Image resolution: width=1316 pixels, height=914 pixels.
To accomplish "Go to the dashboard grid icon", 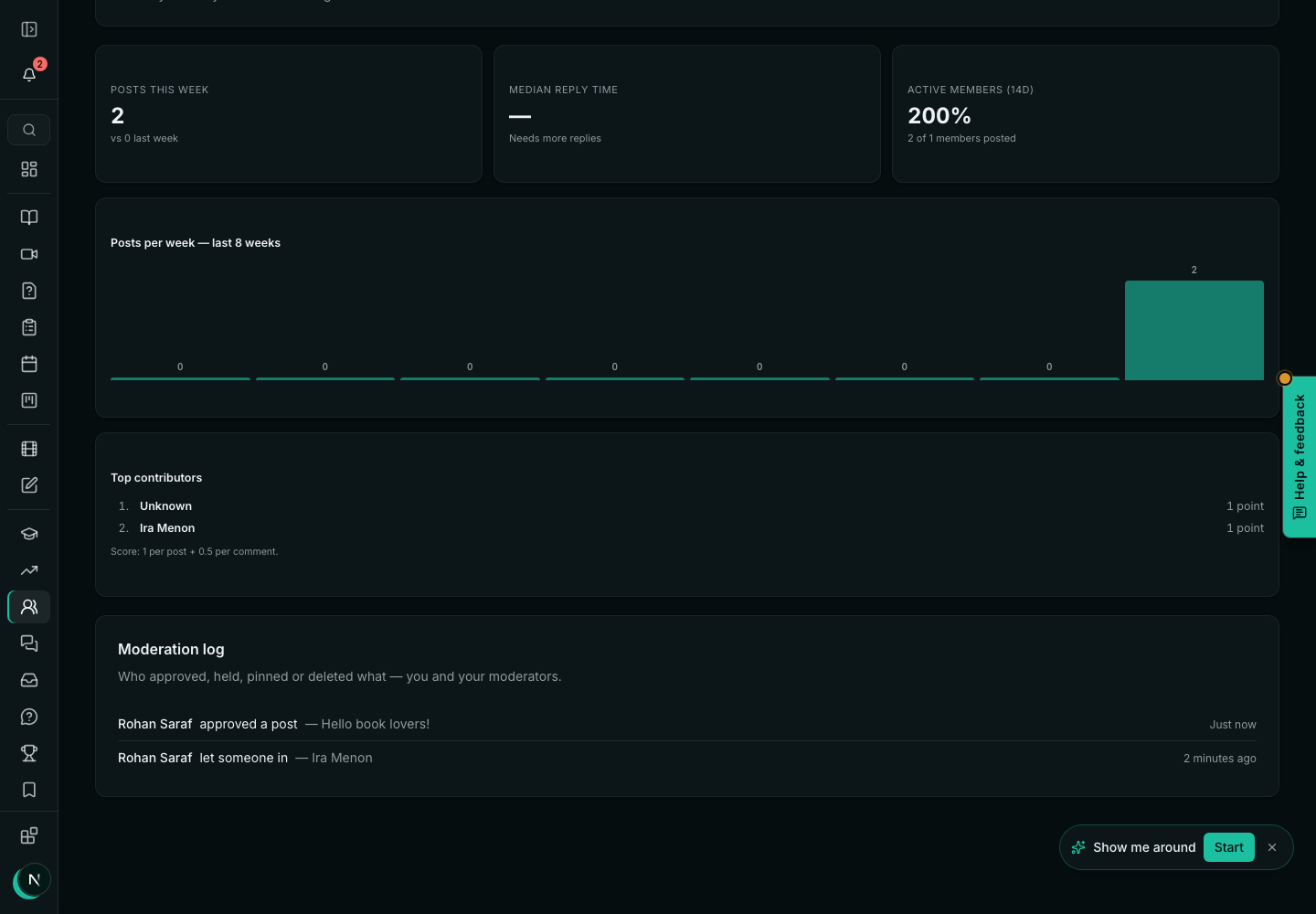I will point(29,169).
